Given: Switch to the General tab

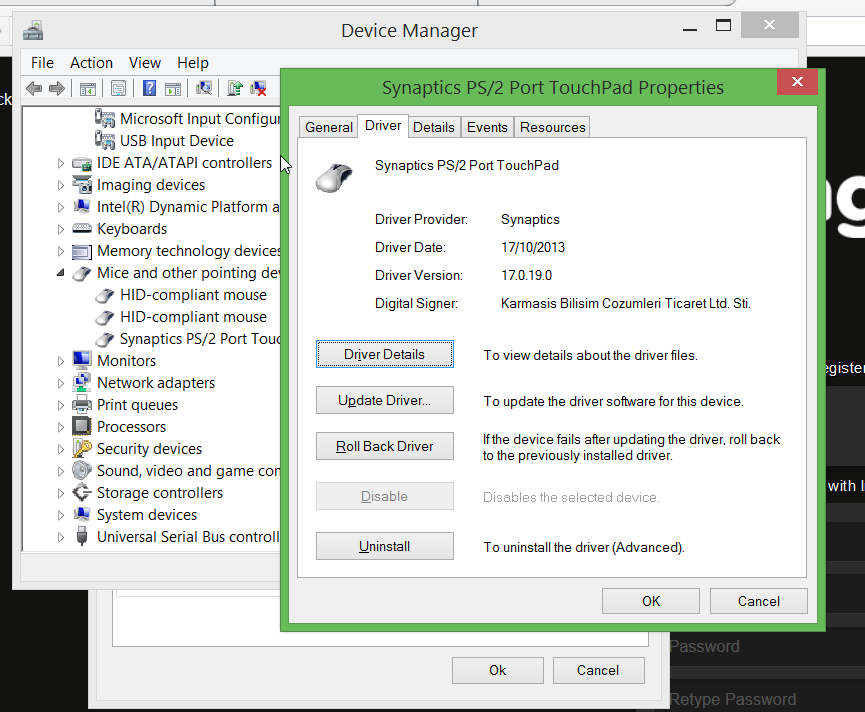Looking at the screenshot, I should click(329, 127).
